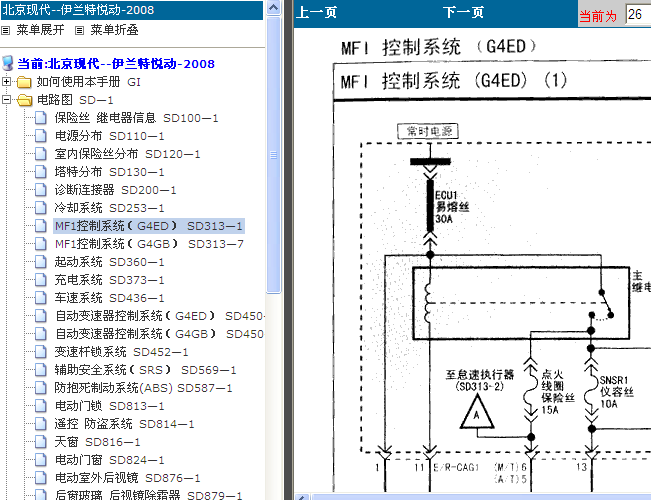Open 辅助安全系统(SRS) SD569-1
The height and width of the screenshot is (500, 651).
tap(145, 370)
